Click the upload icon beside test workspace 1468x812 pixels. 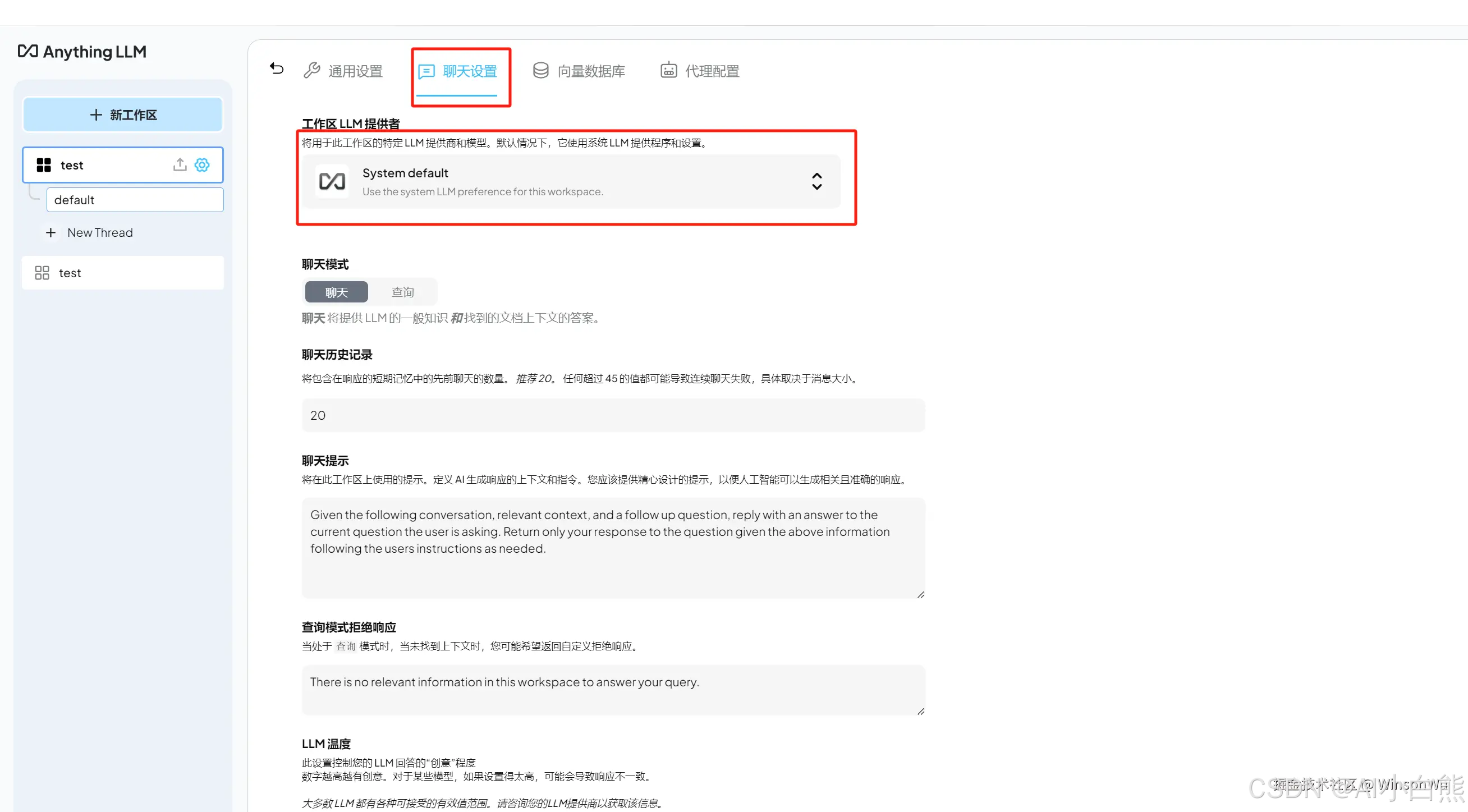180,164
